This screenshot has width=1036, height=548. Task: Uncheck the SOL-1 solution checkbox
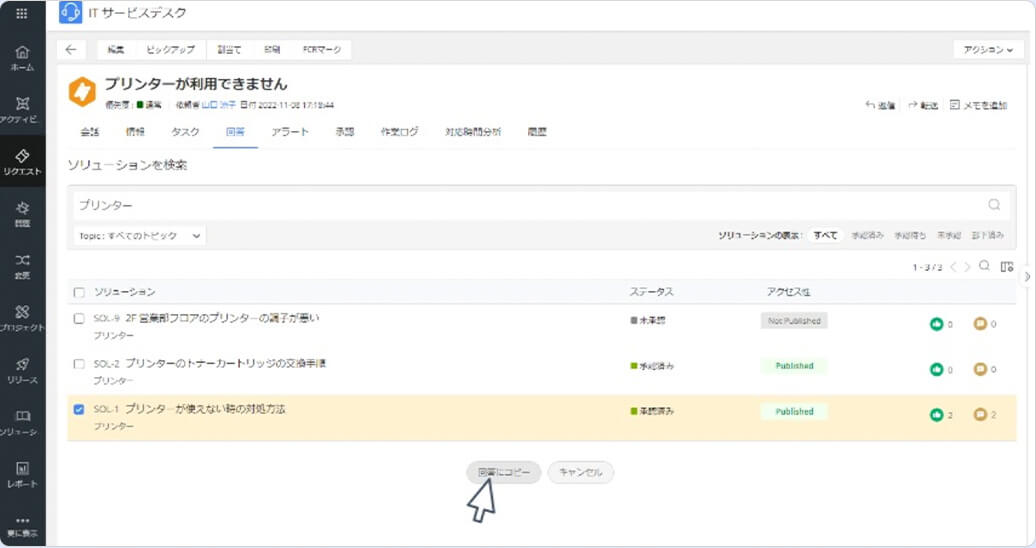79,409
